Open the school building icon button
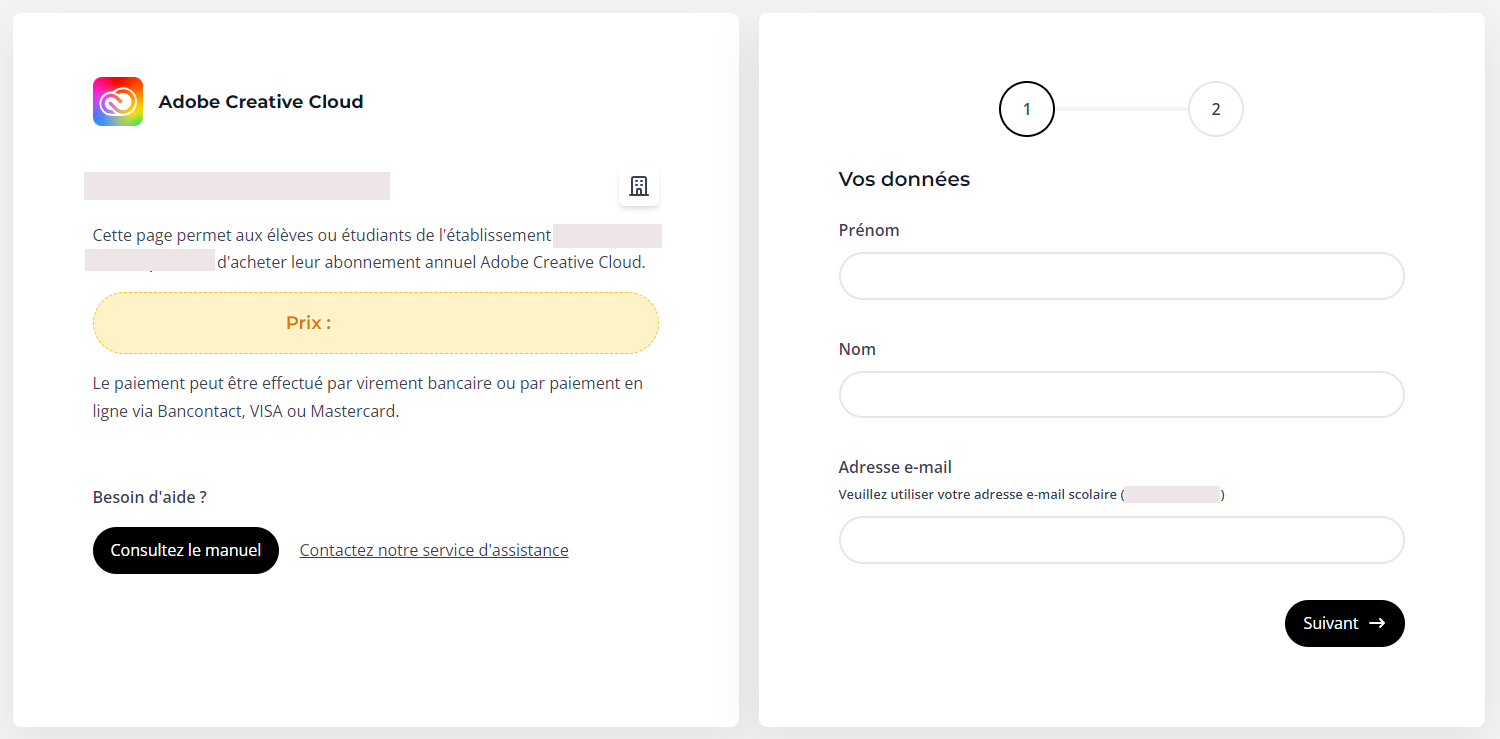1500x739 pixels. 639,186
